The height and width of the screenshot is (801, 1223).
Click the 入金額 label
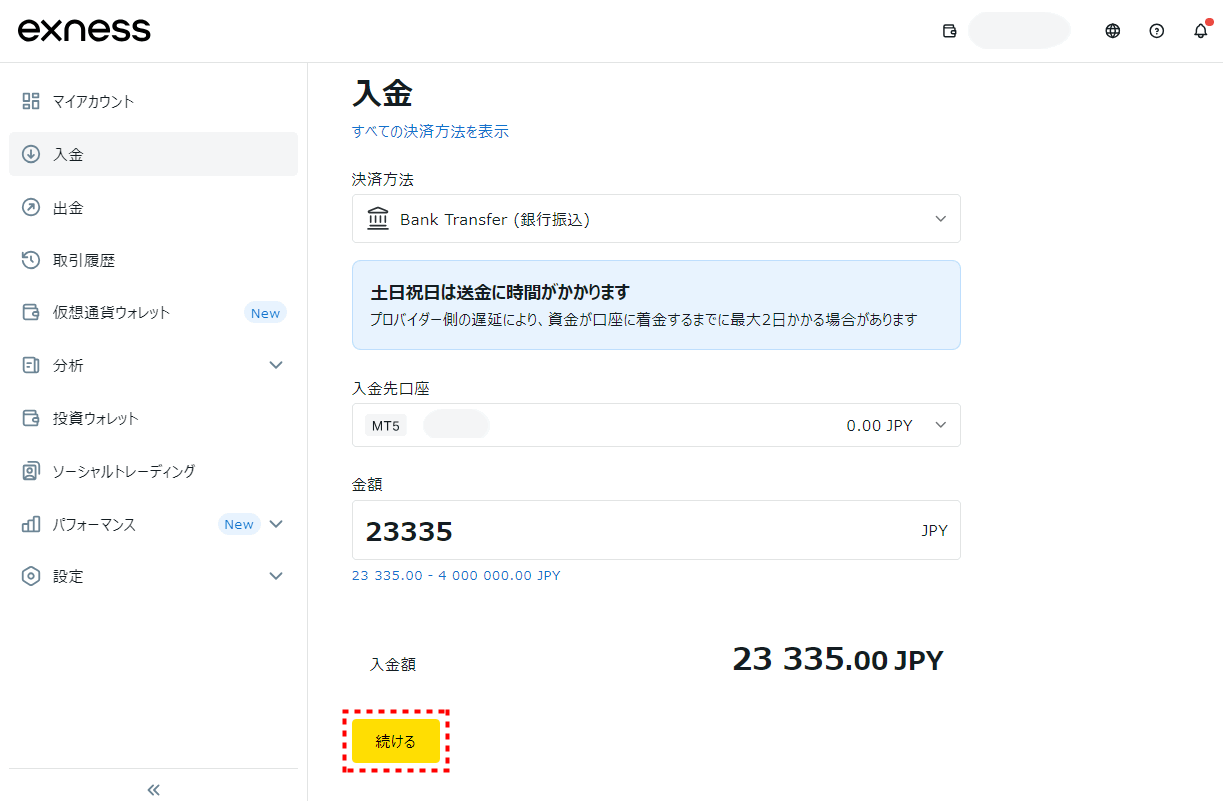tap(393, 664)
